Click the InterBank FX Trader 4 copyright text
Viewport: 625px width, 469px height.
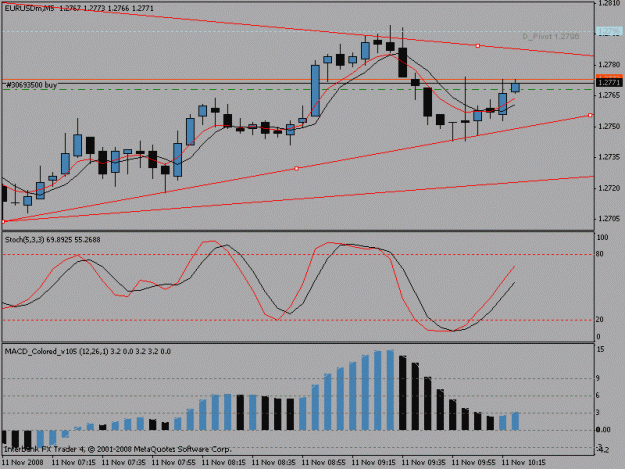118,449
